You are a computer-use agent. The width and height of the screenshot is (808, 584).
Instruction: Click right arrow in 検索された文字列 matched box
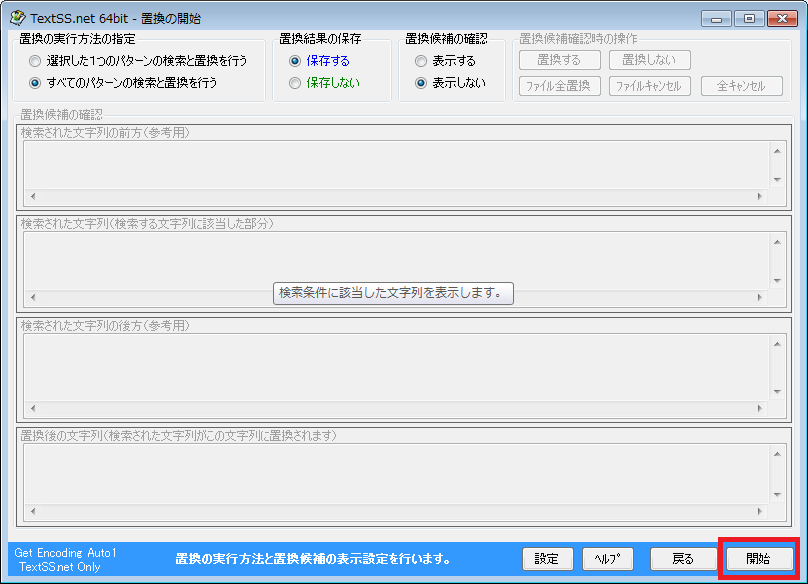(760, 297)
